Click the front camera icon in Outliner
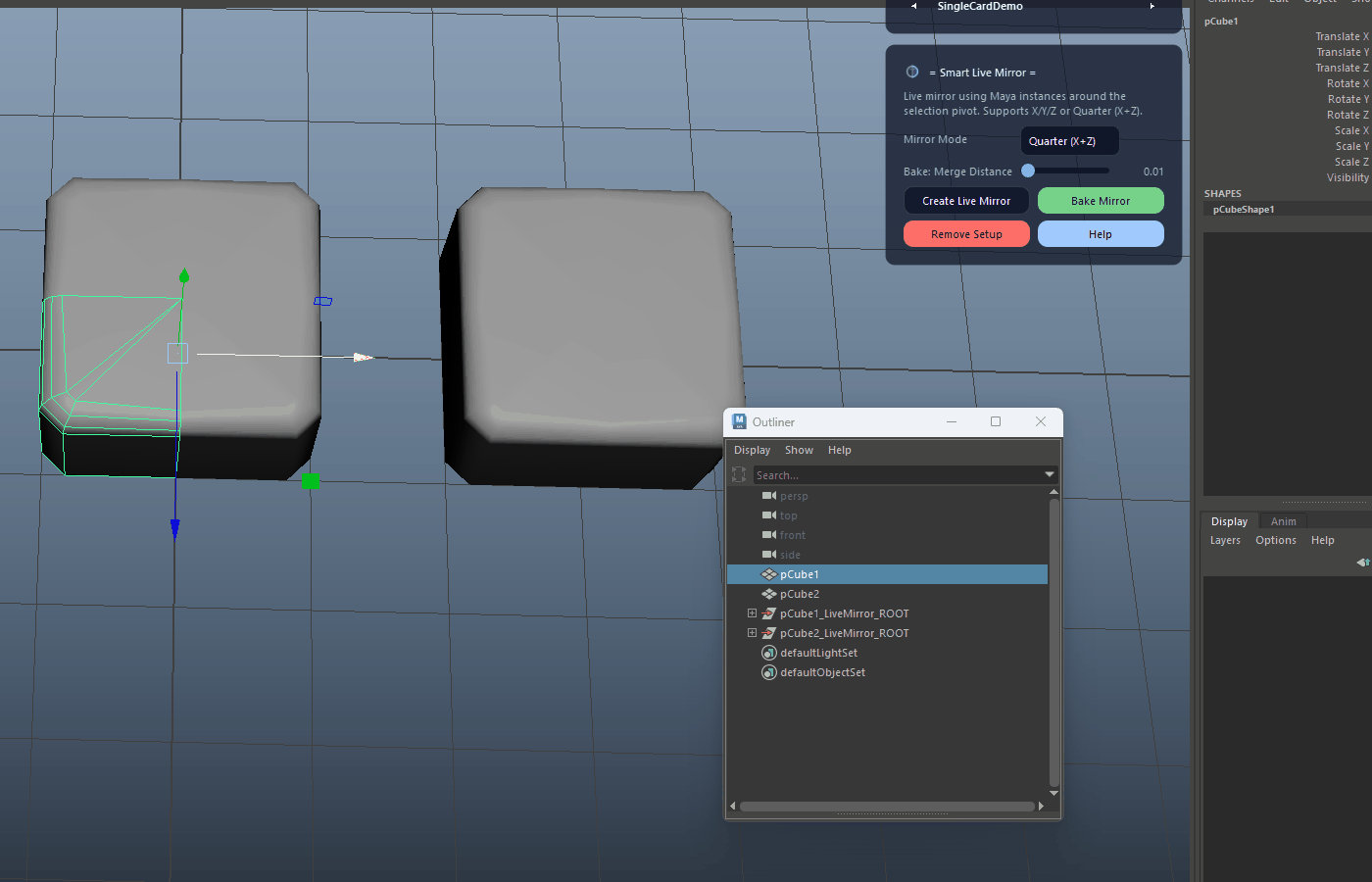This screenshot has height=882, width=1372. (x=769, y=535)
